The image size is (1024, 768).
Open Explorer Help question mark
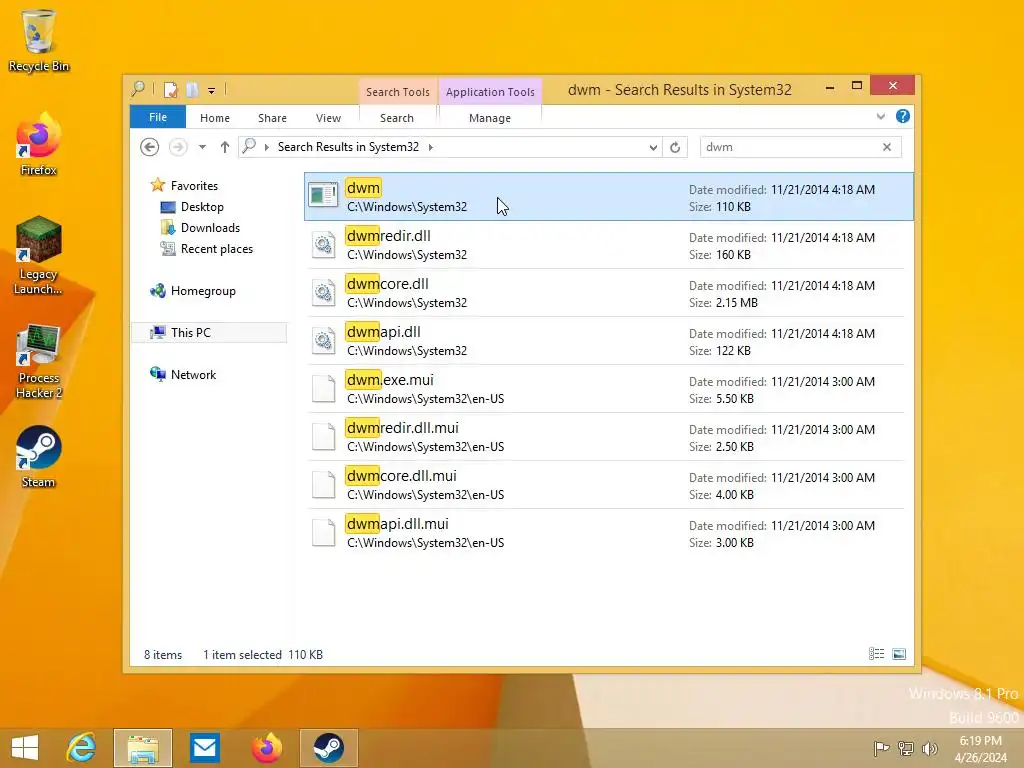click(903, 116)
